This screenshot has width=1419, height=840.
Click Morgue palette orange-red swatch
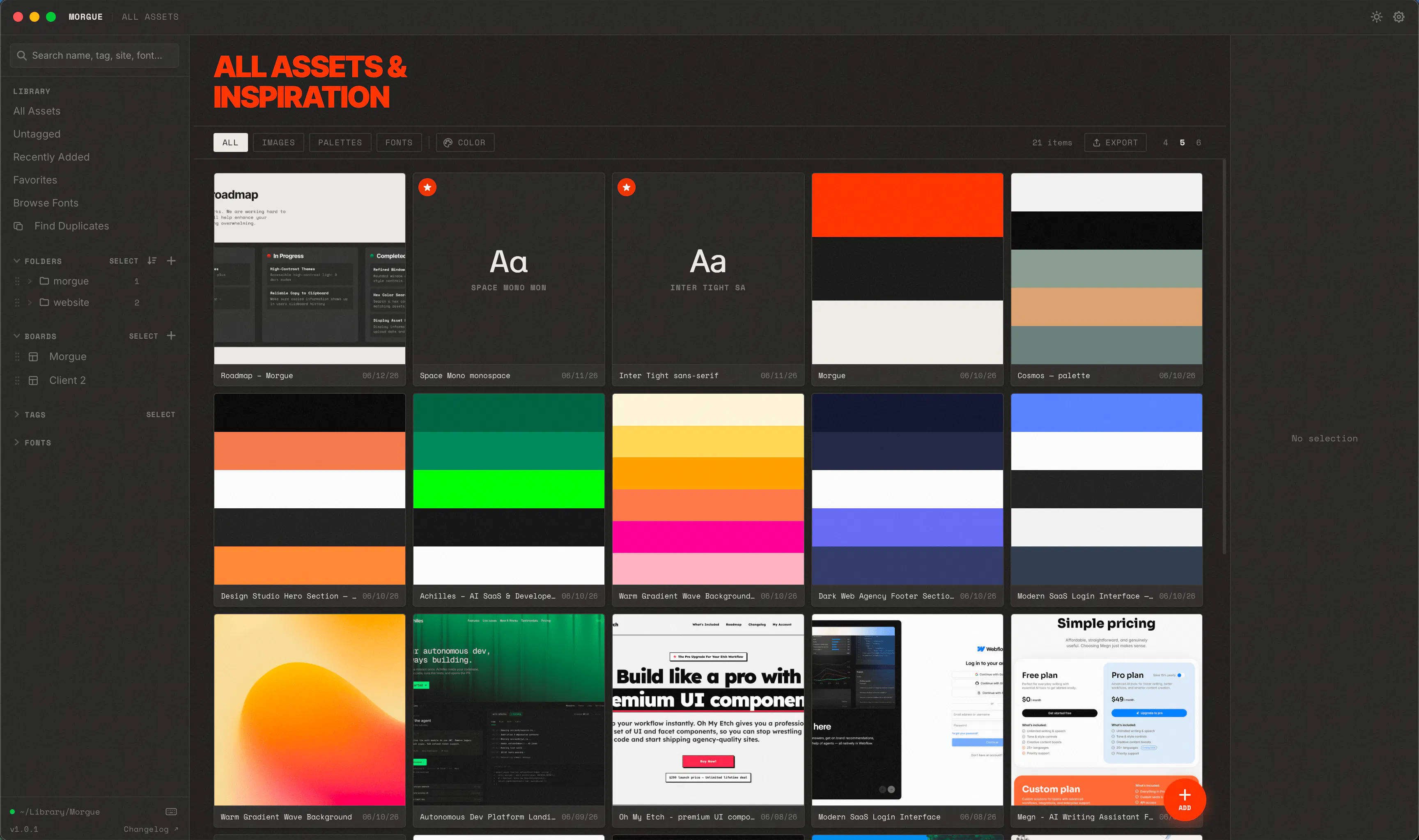907,205
